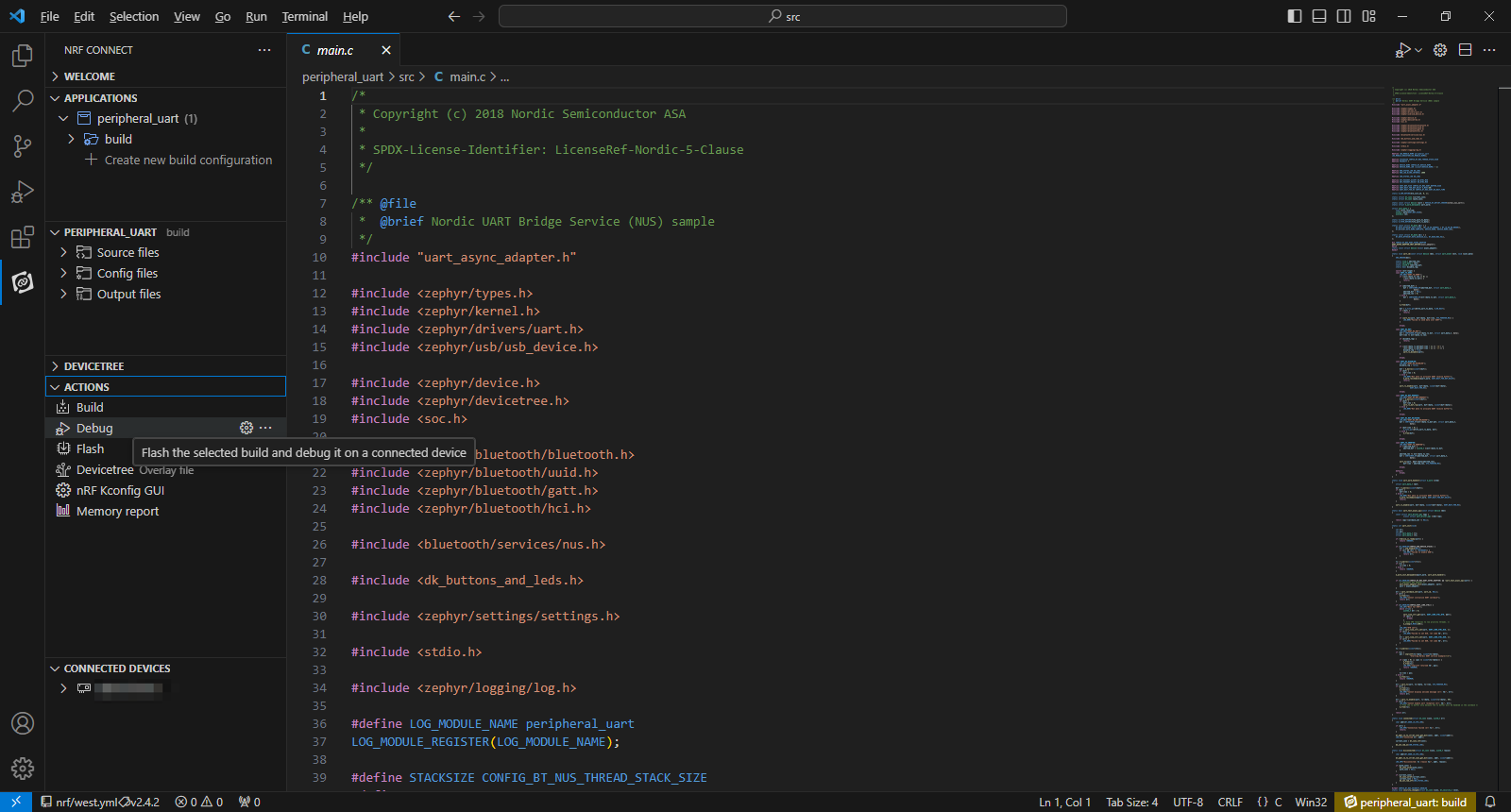Open the Explorer view in activity bar
Viewport: 1511px width, 812px height.
(23, 56)
